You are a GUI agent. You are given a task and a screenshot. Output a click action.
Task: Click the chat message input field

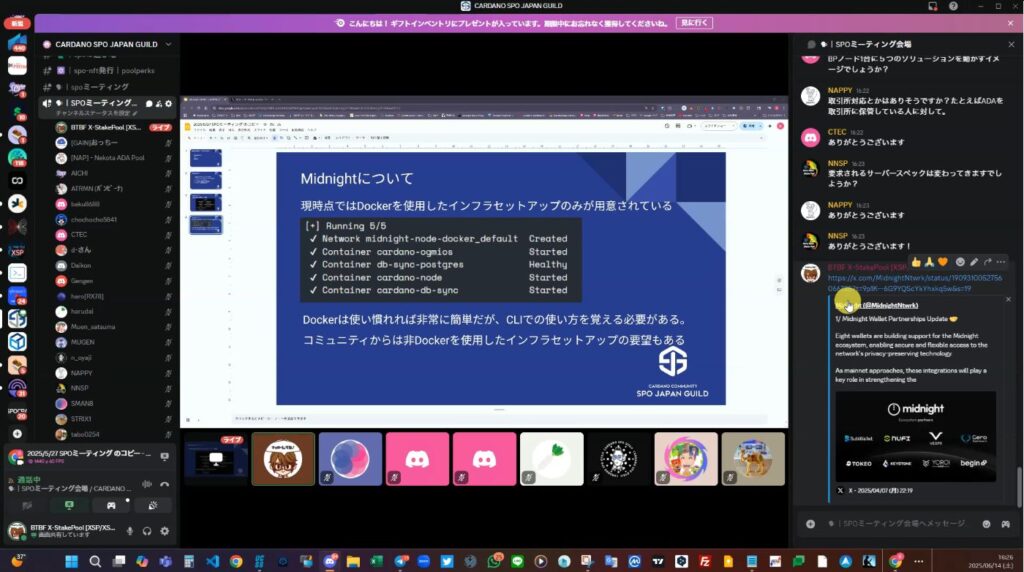click(x=903, y=524)
